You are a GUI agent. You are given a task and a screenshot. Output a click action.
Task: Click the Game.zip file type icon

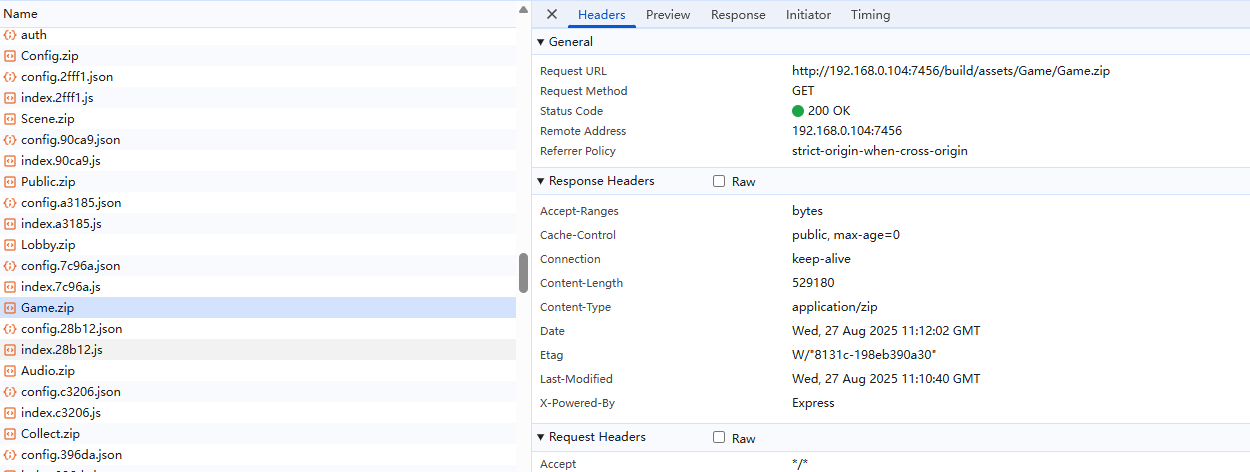[x=10, y=308]
